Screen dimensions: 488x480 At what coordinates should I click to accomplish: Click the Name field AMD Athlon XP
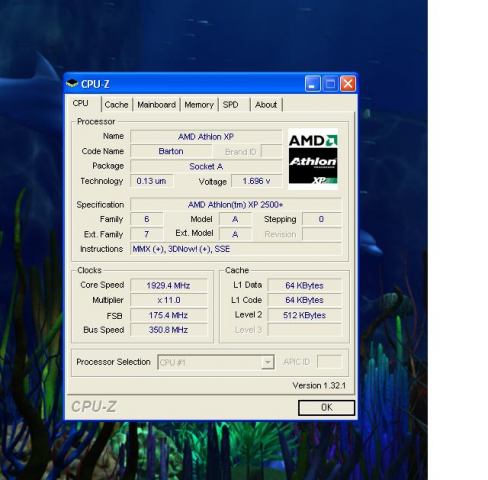(206, 137)
